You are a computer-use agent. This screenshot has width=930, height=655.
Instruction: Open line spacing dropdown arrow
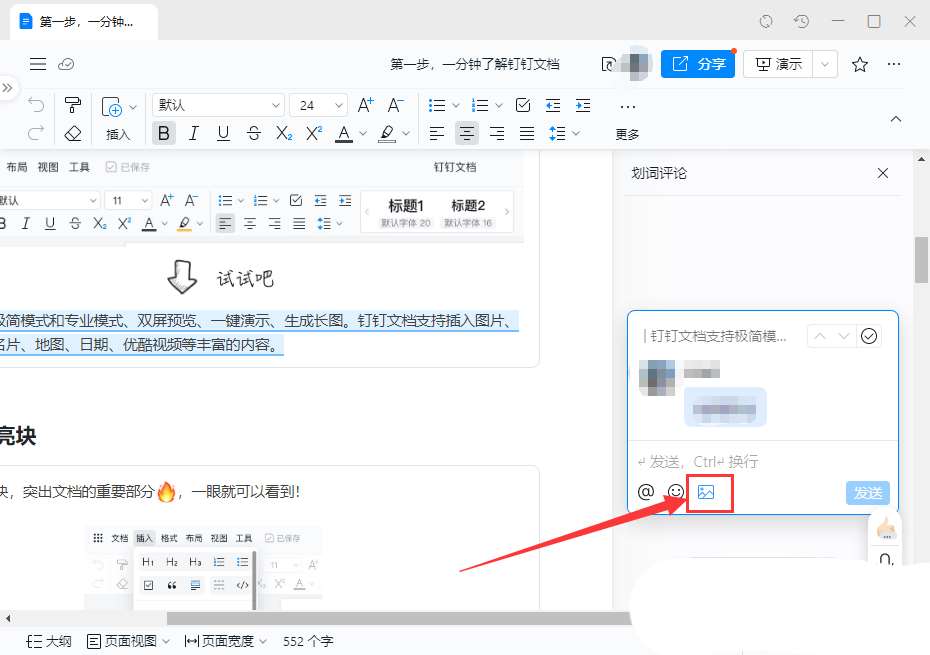(576, 133)
